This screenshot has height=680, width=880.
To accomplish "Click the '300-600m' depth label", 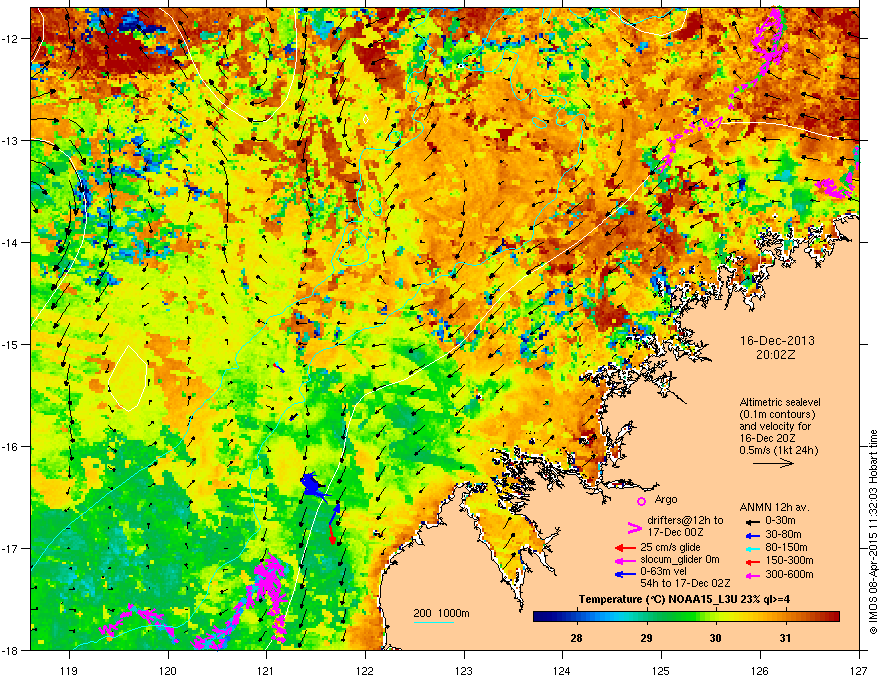I will pyautogui.click(x=789, y=574).
